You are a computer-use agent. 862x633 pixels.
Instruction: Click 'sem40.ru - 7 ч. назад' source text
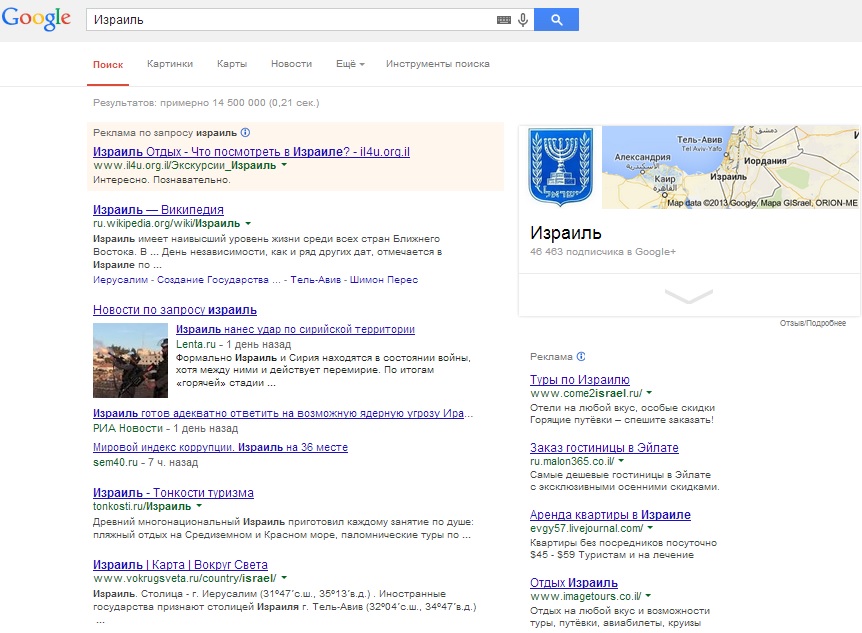[146, 463]
